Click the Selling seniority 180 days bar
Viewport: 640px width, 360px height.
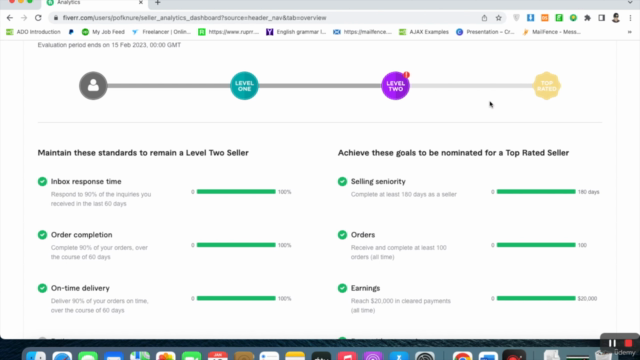pyautogui.click(x=536, y=191)
